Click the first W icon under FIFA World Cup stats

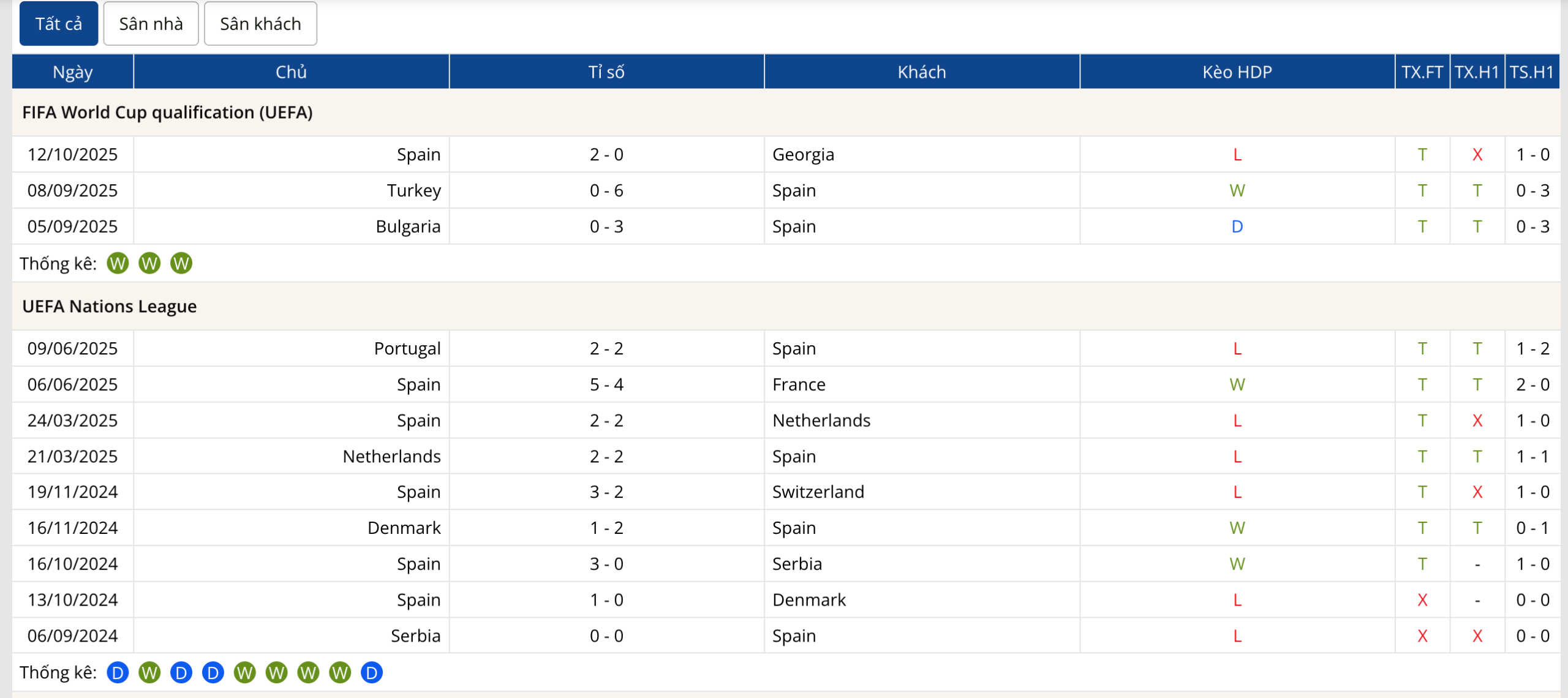coord(116,263)
